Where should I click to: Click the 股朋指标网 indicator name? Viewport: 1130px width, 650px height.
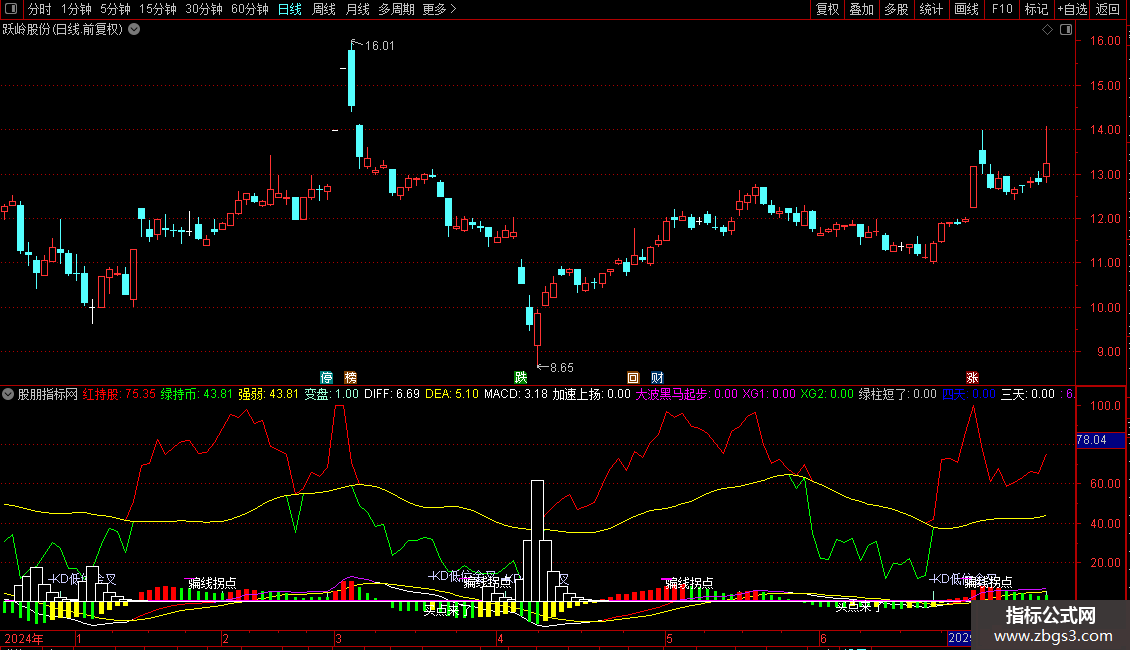coord(48,394)
